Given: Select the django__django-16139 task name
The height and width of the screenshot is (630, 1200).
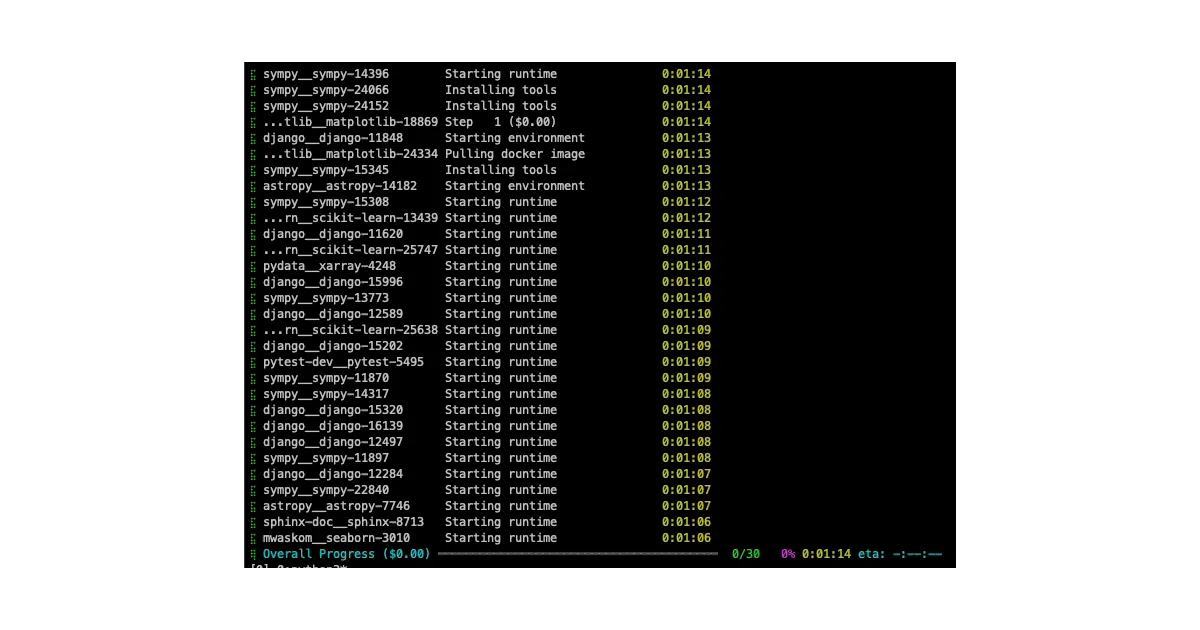Looking at the screenshot, I should [333, 426].
